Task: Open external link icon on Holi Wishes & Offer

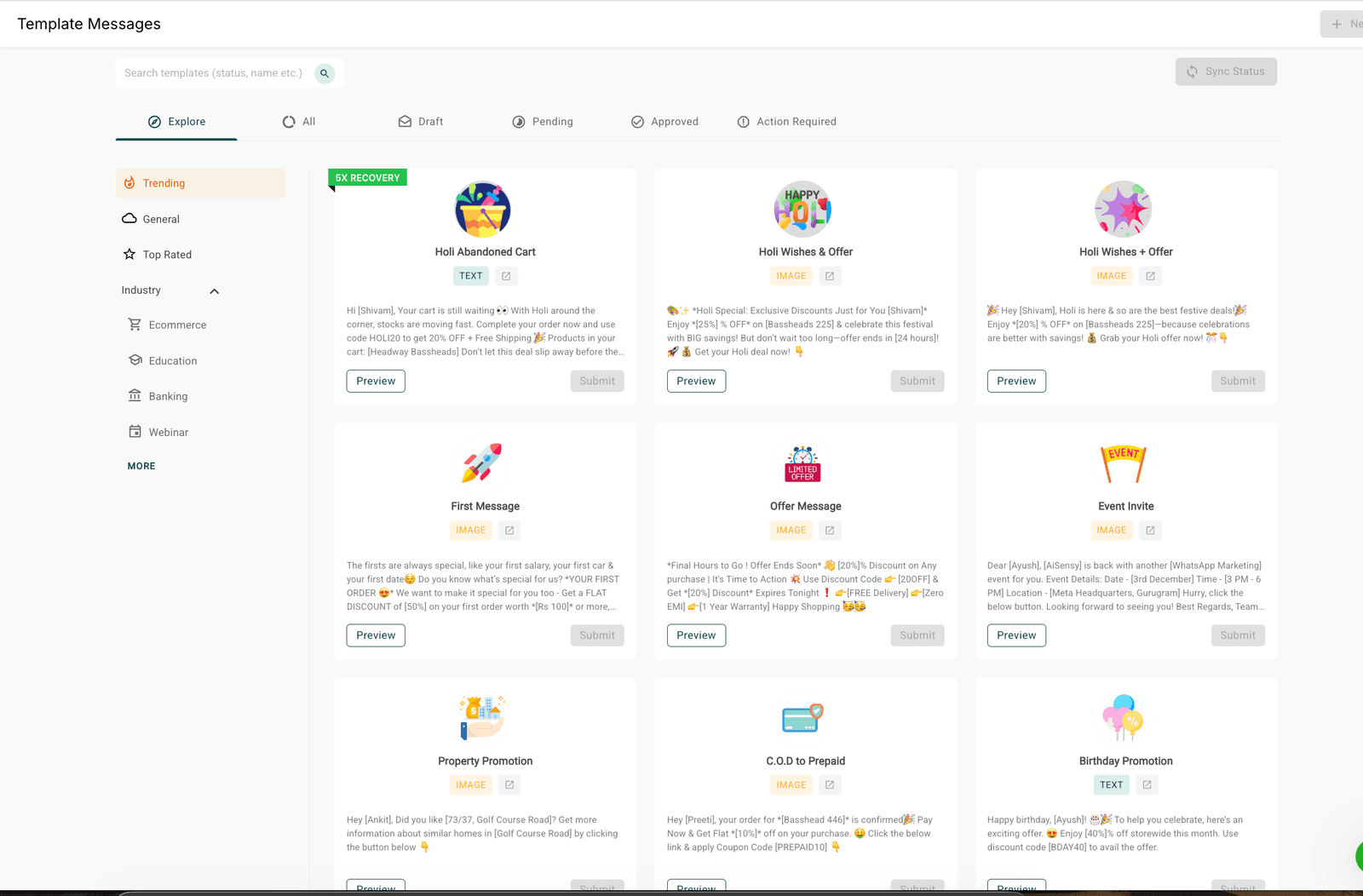Action: pos(830,276)
